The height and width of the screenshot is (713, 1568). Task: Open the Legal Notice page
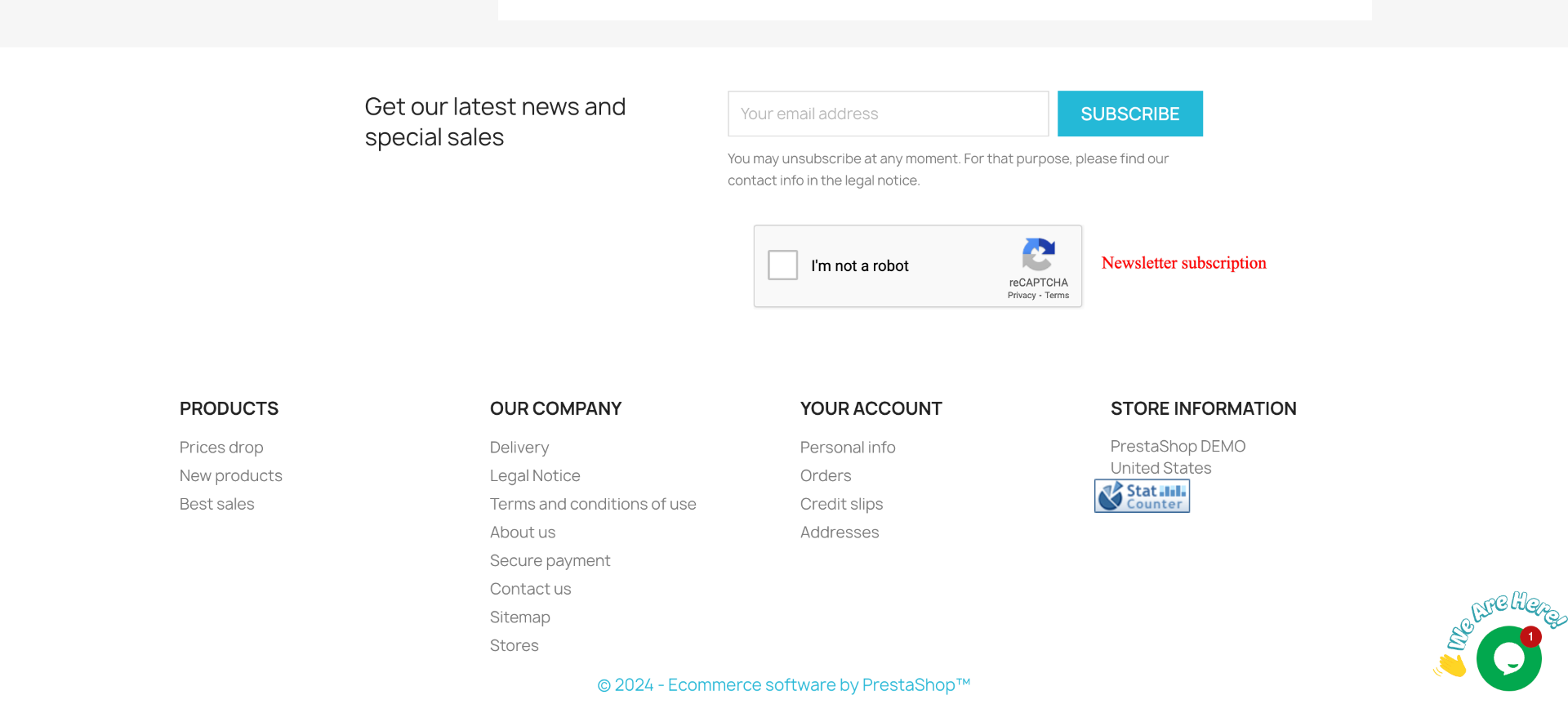point(535,475)
